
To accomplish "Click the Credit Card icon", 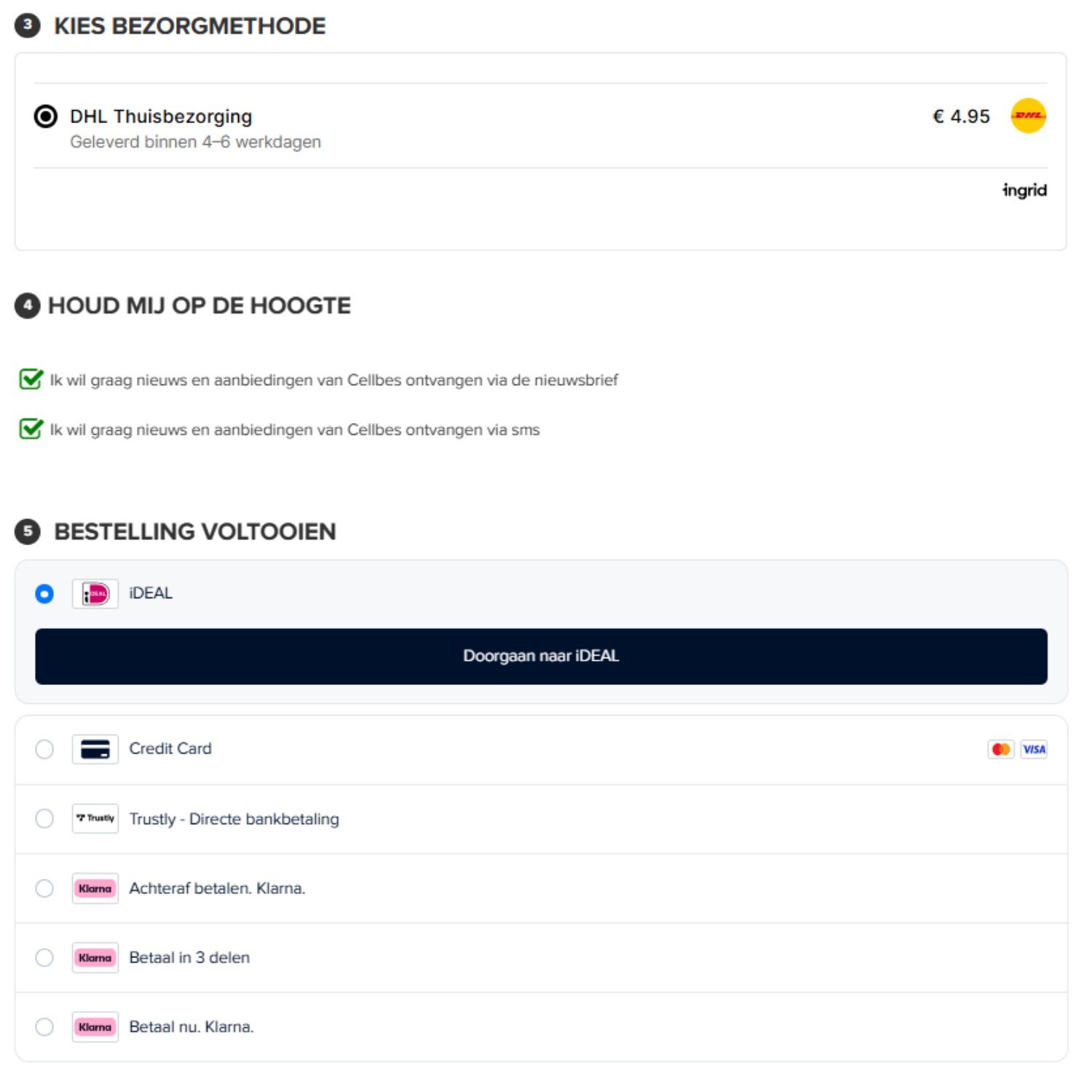I will click(x=95, y=749).
